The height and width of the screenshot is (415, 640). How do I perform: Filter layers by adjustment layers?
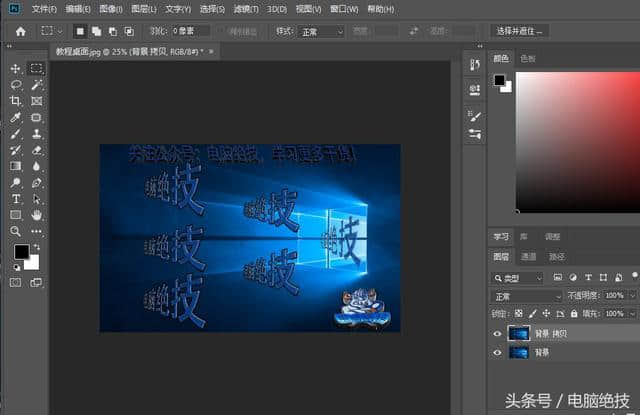(573, 277)
